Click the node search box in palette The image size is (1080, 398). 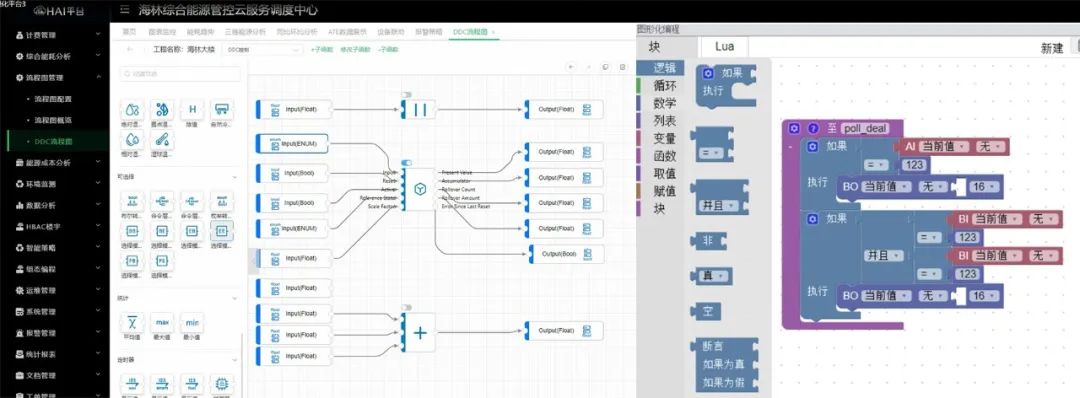point(180,74)
